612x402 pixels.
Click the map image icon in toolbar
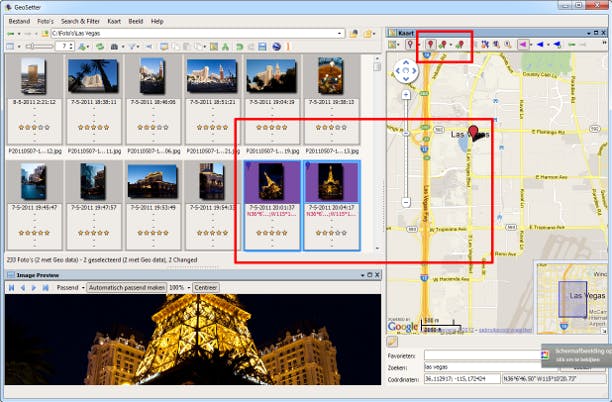point(214,46)
